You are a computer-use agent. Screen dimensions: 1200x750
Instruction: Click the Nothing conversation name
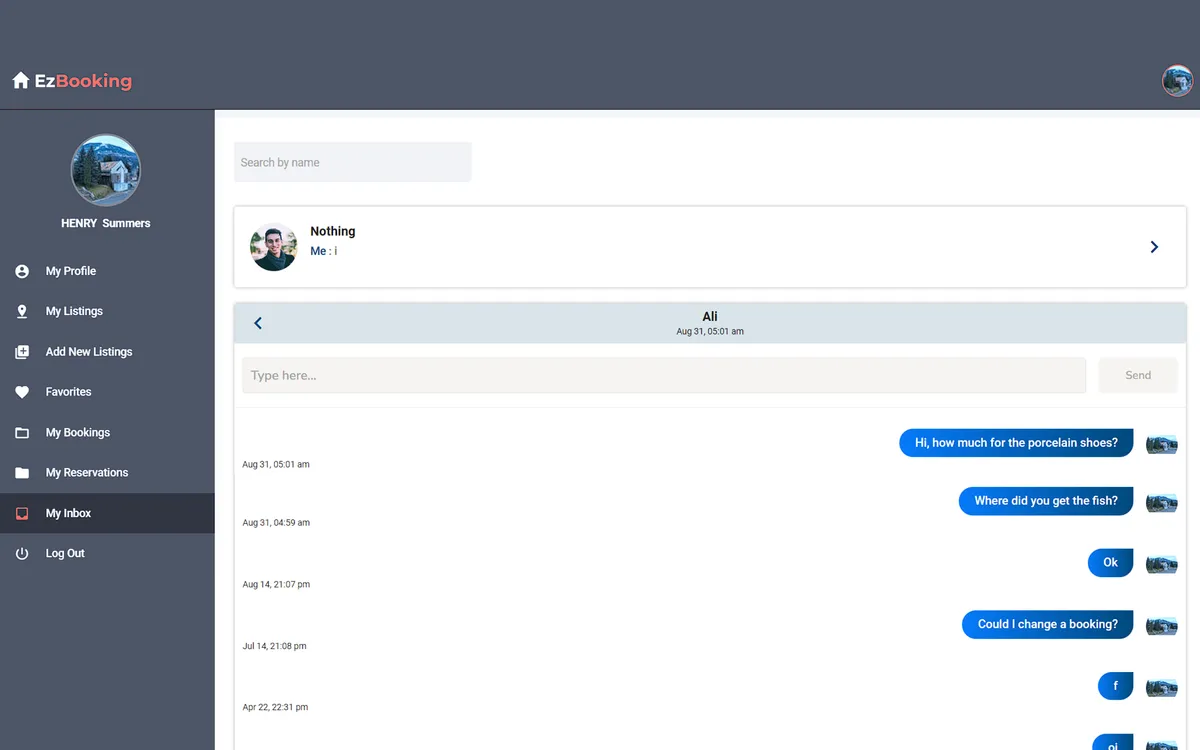(x=333, y=231)
